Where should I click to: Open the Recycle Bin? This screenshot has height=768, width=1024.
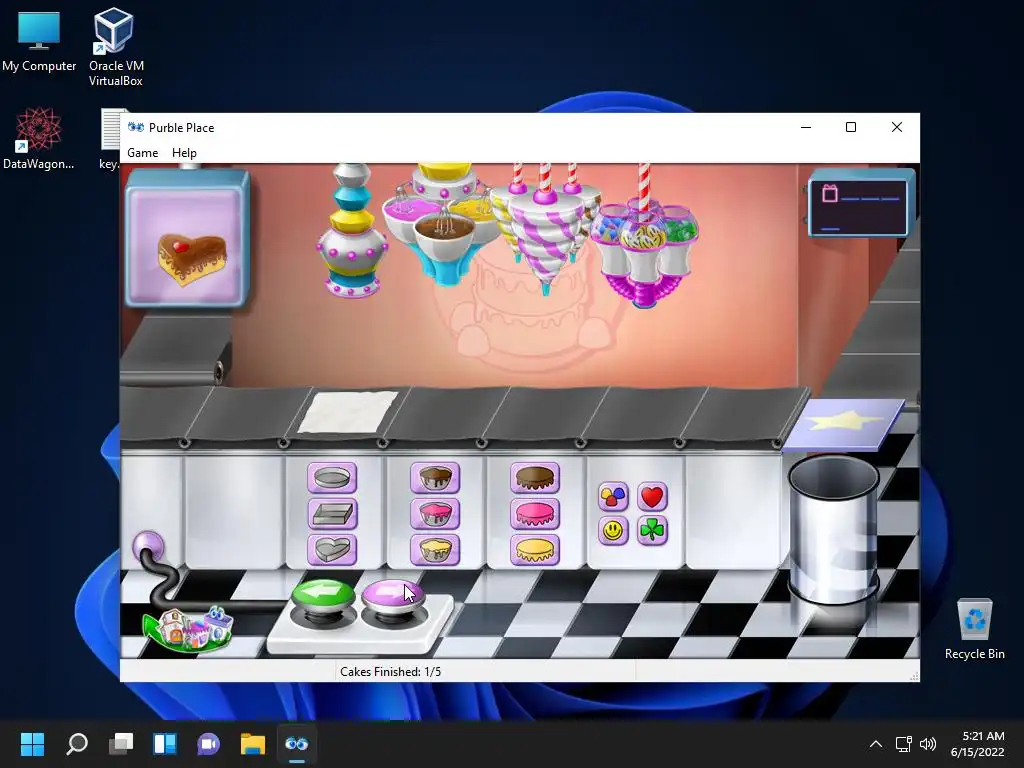974,630
